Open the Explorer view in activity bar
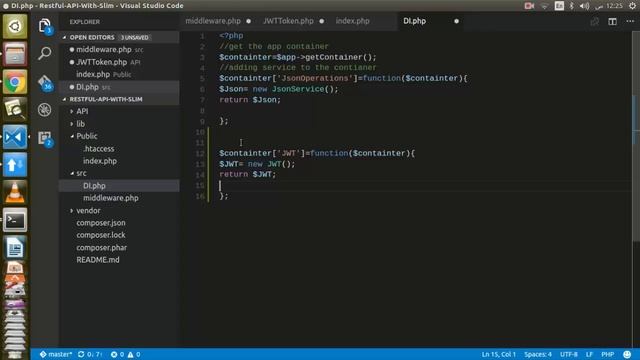 tap(44, 26)
